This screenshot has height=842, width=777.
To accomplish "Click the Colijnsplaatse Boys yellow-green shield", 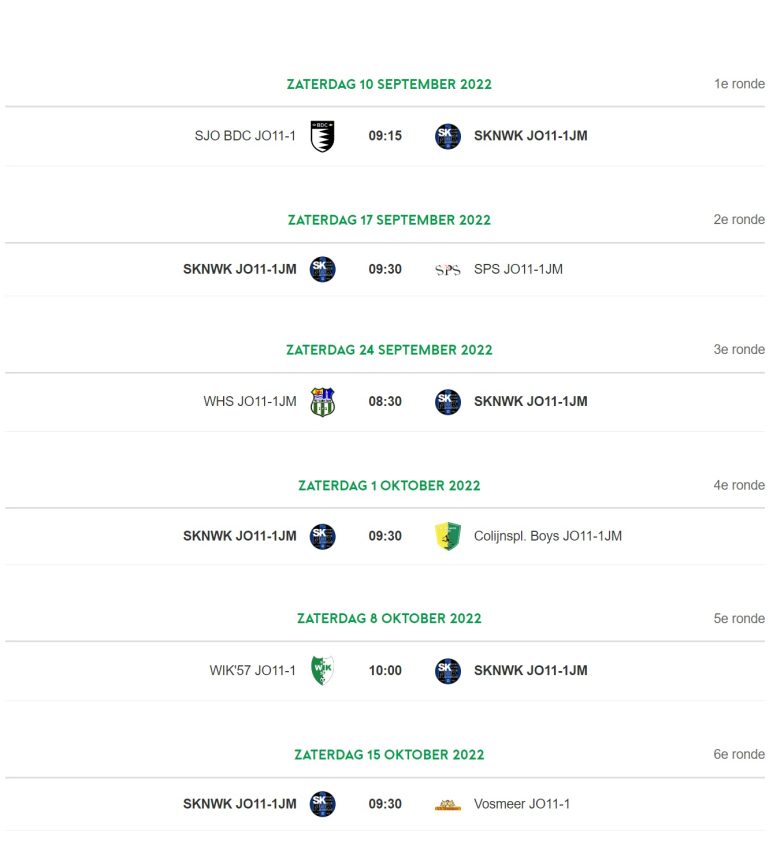I will point(447,536).
